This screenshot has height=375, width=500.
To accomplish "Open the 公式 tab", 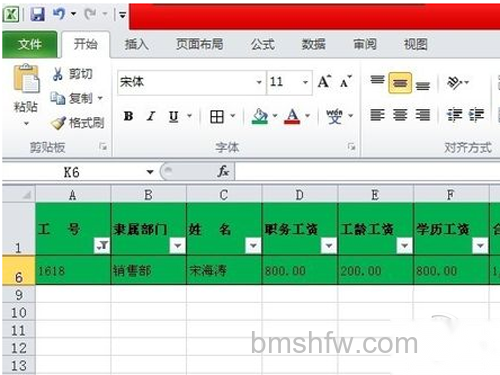I will tap(263, 44).
